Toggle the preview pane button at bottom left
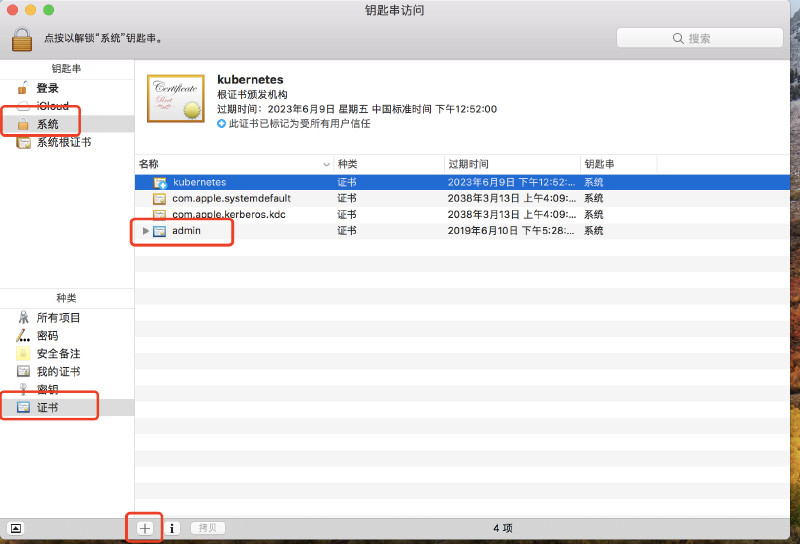800x544 pixels. 16,528
